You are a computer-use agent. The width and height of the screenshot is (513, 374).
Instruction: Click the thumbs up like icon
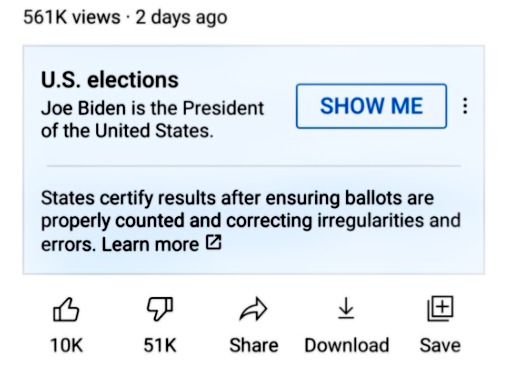(66, 309)
